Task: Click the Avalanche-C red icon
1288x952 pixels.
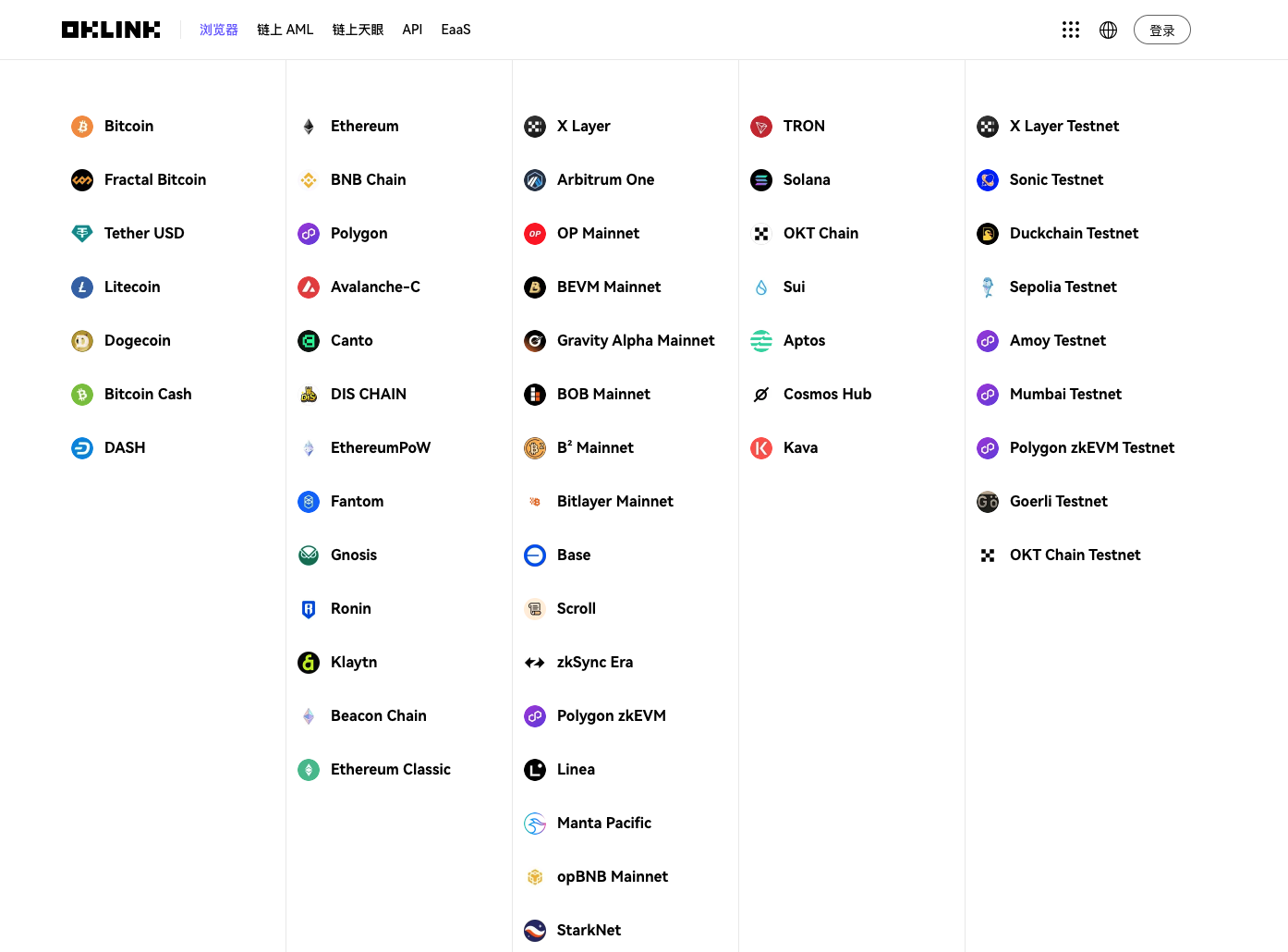Action: click(x=309, y=287)
